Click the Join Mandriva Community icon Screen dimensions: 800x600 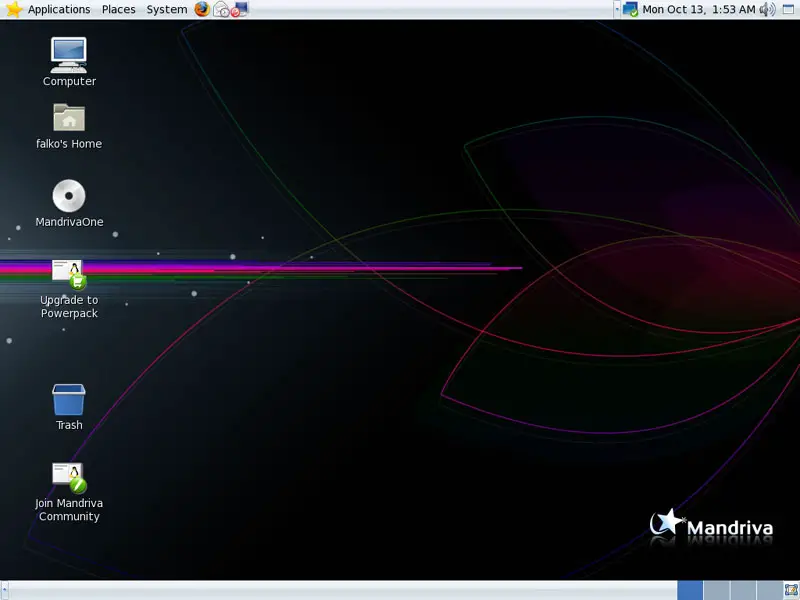[x=69, y=478]
